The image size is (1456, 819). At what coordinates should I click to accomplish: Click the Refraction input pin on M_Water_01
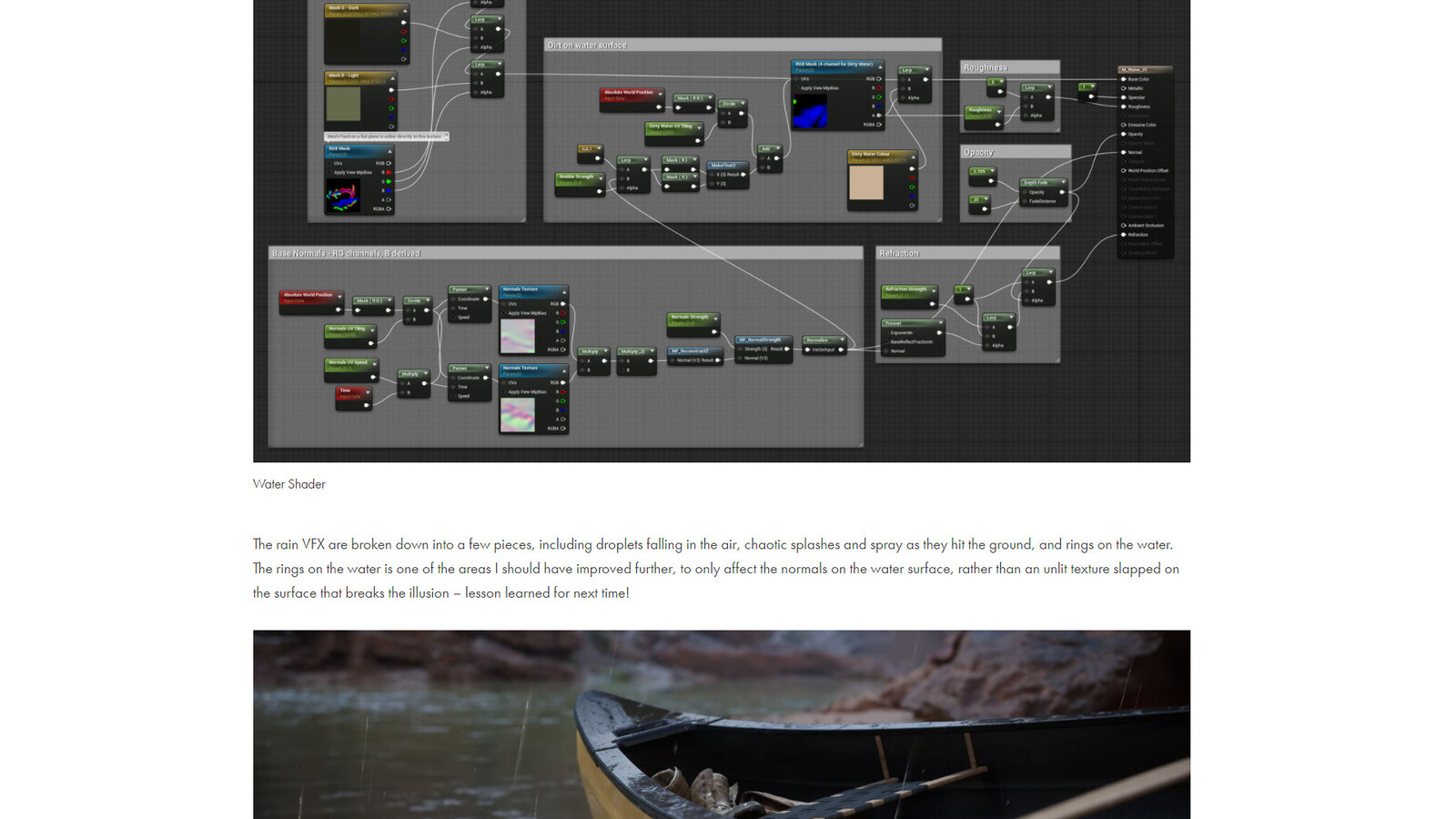pos(1124,235)
